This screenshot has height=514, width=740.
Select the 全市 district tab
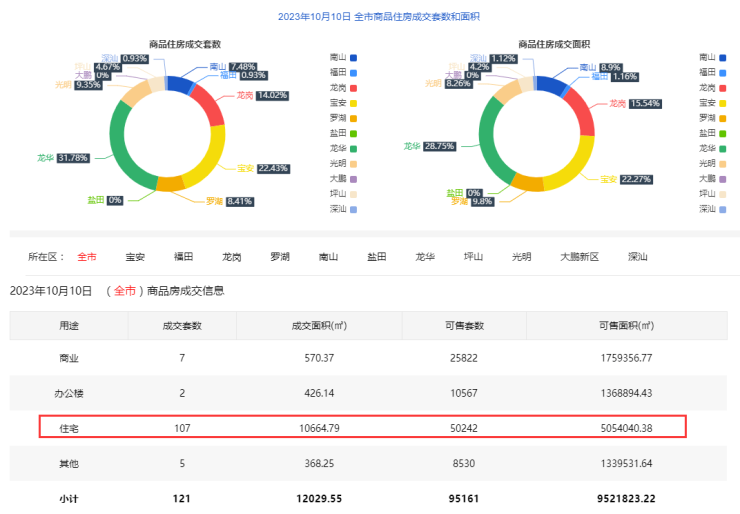(x=87, y=257)
